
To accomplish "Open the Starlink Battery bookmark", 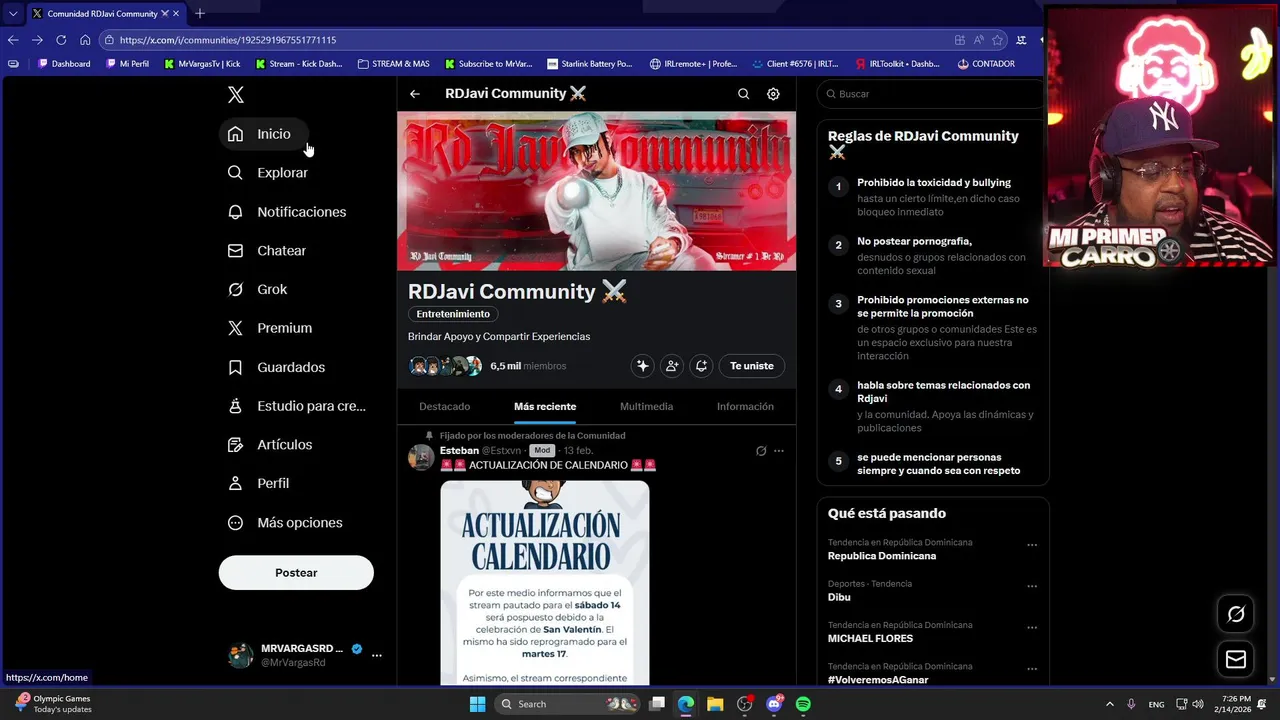I will click(590, 64).
